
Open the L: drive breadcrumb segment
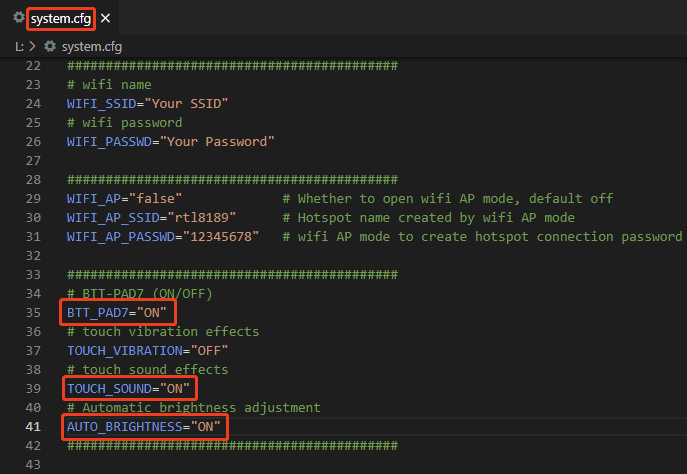coord(20,46)
